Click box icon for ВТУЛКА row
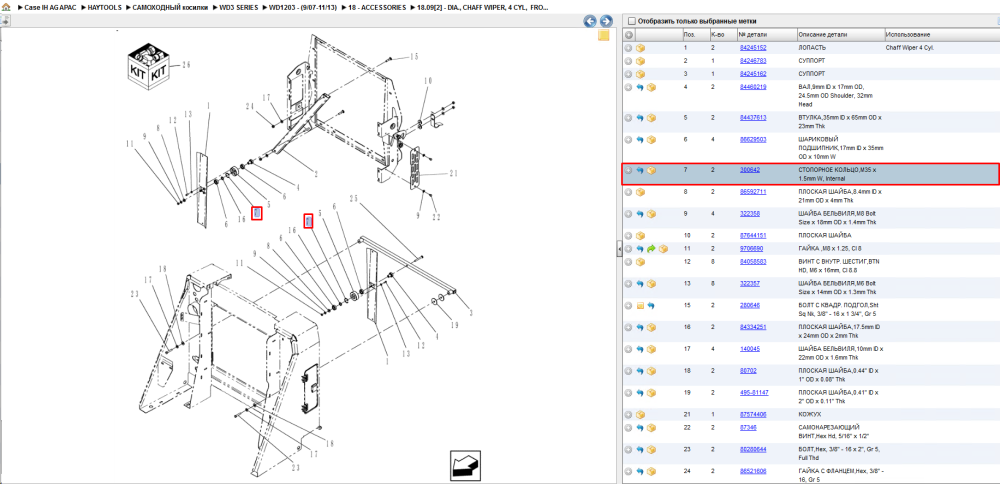 click(x=651, y=118)
